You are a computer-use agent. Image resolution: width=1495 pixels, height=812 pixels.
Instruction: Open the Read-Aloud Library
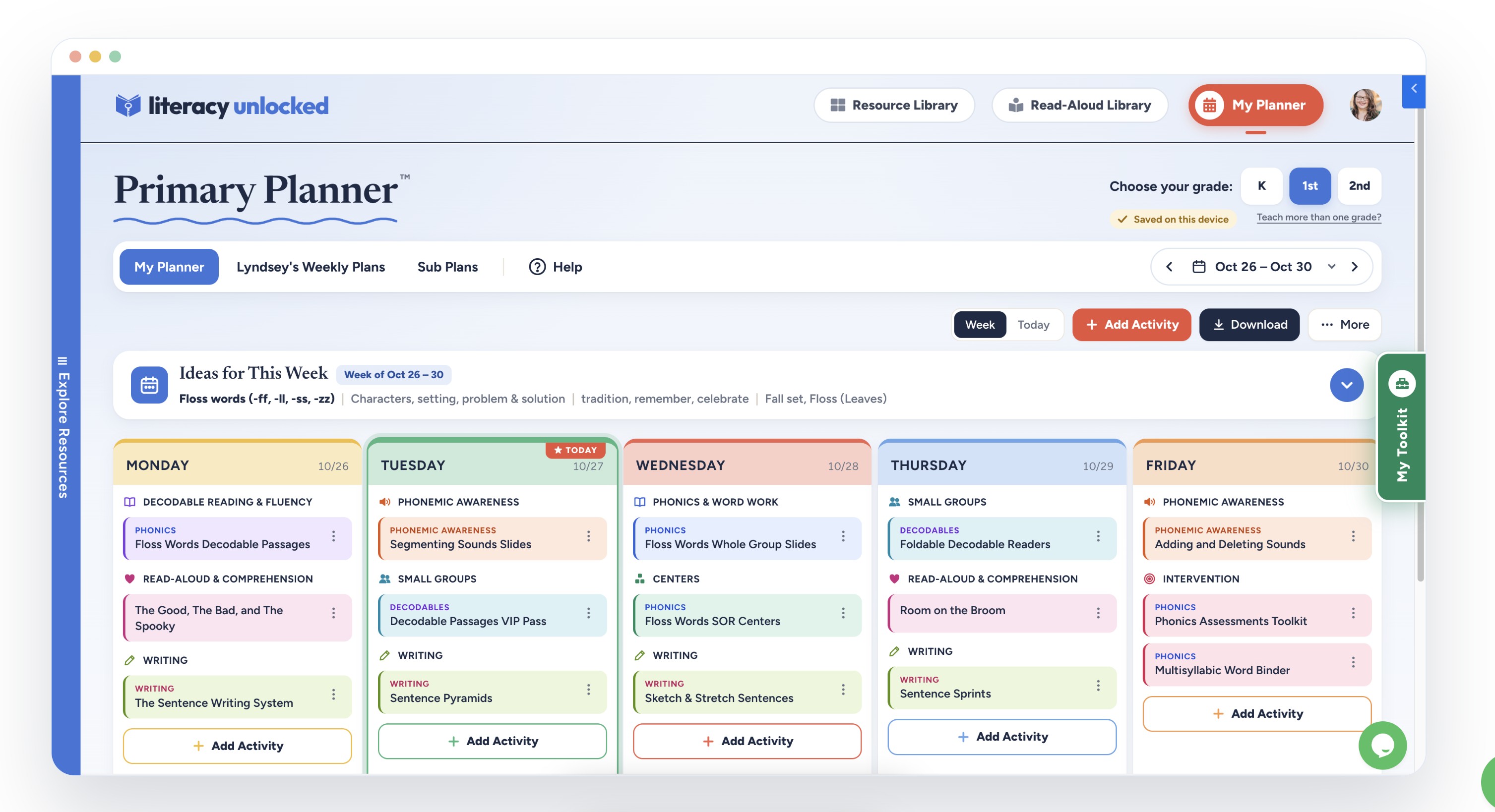pos(1079,105)
